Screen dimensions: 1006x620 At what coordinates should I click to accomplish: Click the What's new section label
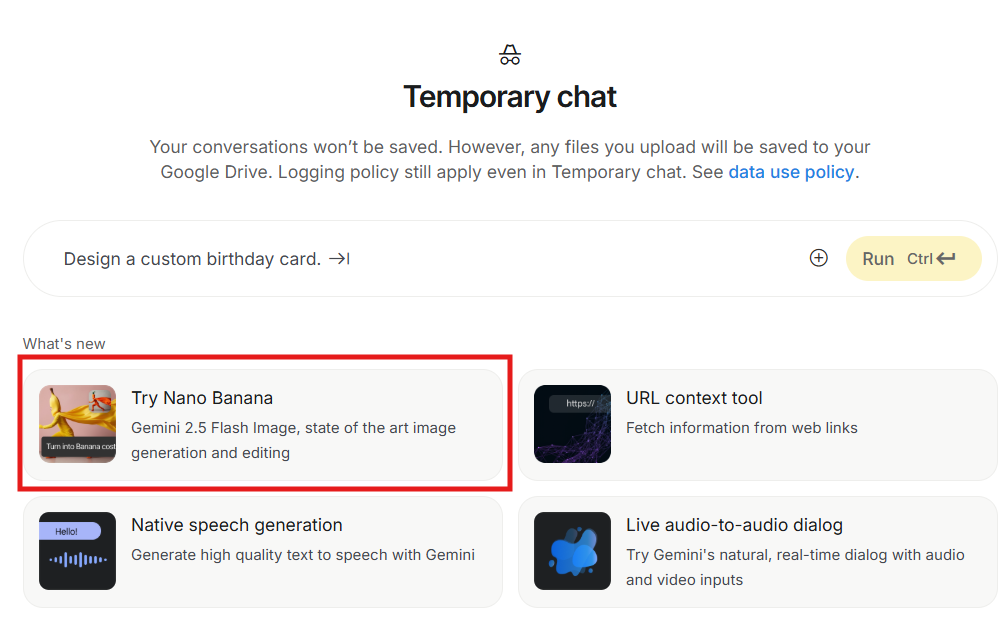point(64,344)
